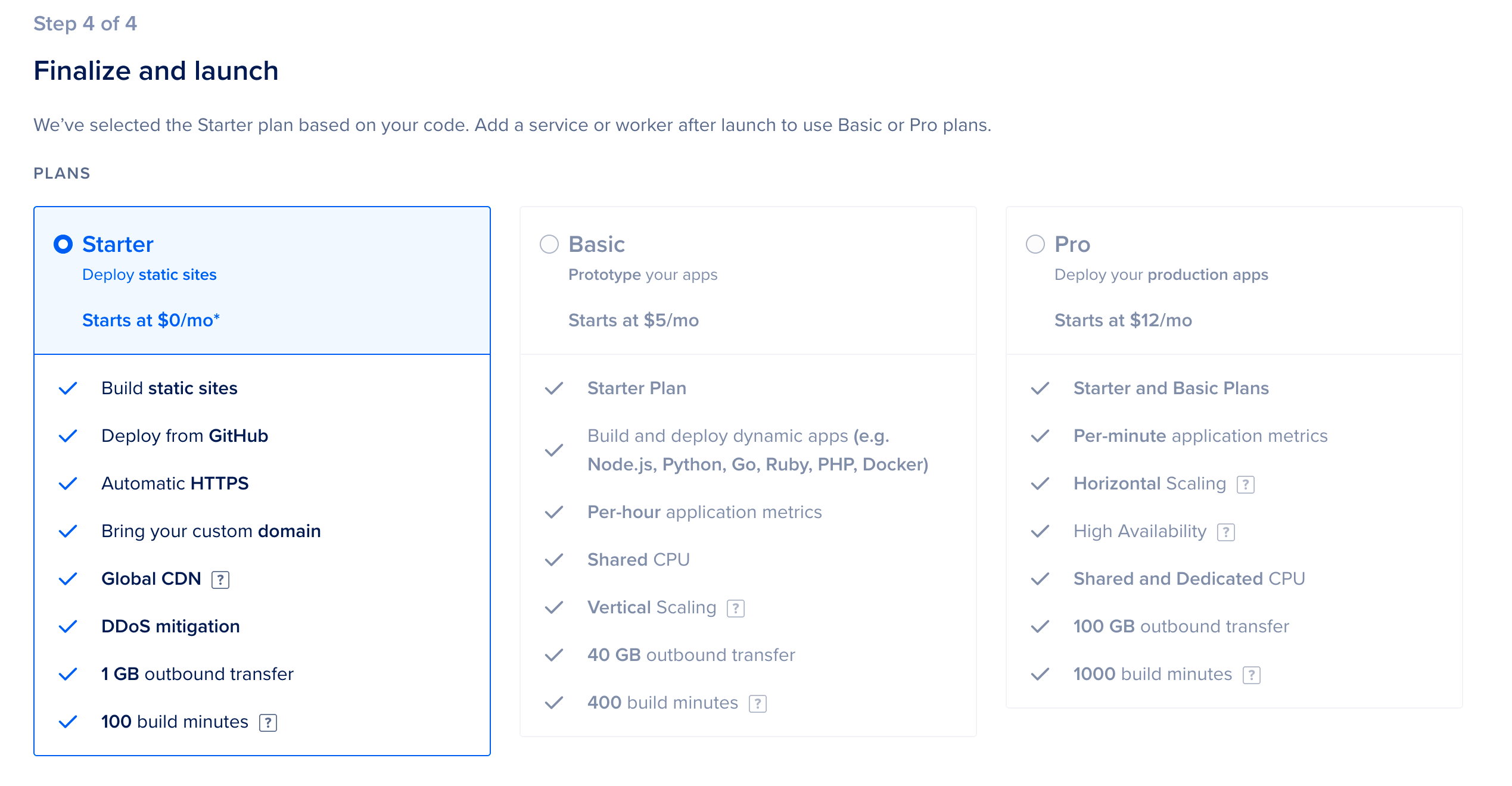This screenshot has width=1512, height=786.
Task: Click Starts at $0/mo* pricing text
Action: click(151, 320)
